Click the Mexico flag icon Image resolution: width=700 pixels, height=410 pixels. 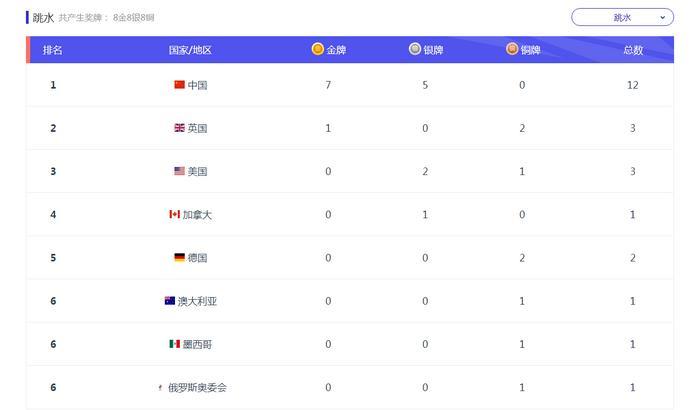pyautogui.click(x=175, y=344)
